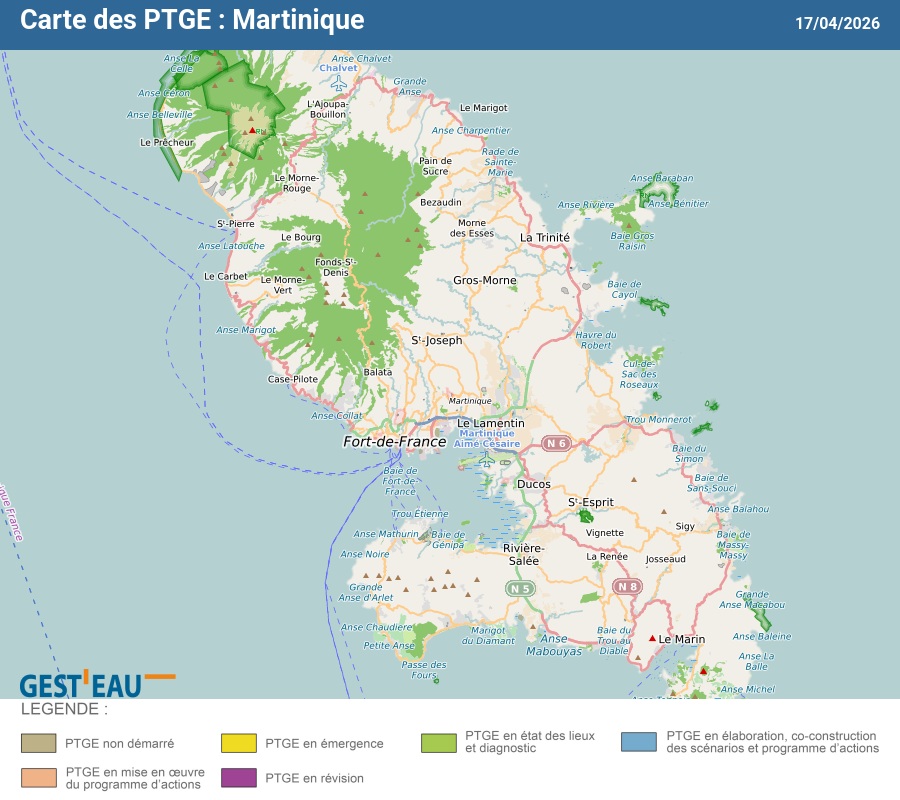The height and width of the screenshot is (800, 900).
Task: Select the green 'état des lieux et diagnostic' swatch
Action: [438, 742]
